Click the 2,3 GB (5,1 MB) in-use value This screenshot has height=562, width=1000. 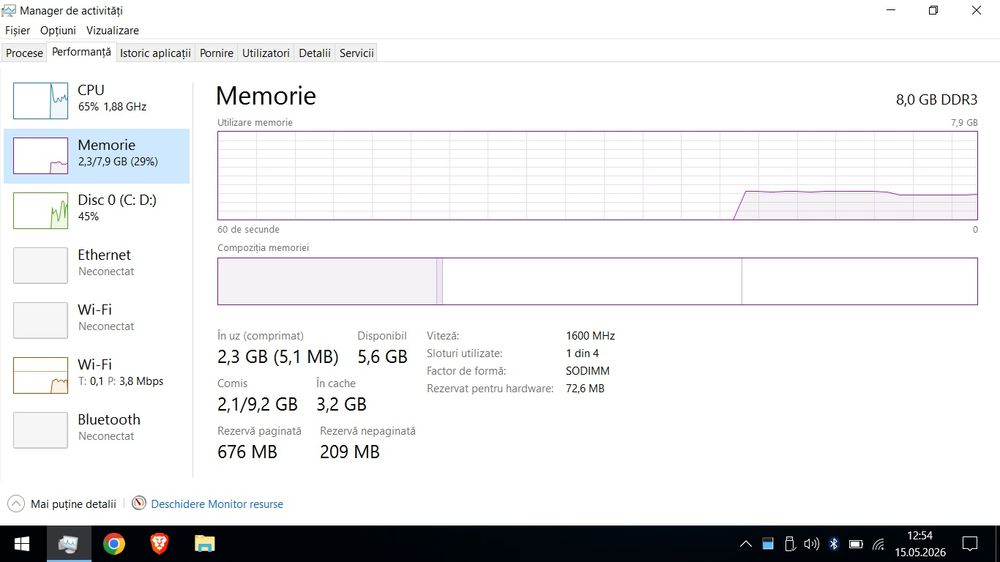coord(277,357)
